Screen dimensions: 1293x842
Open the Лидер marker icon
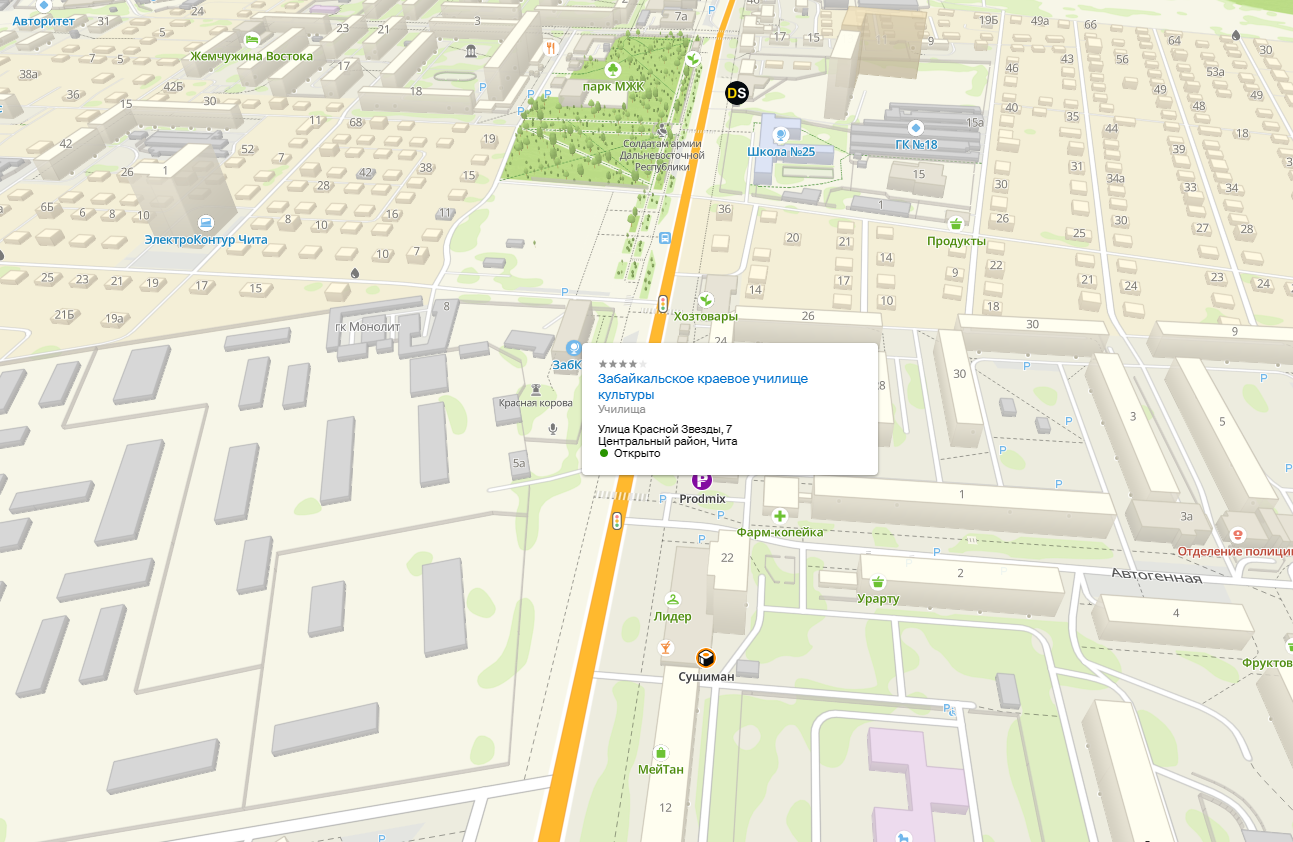pos(673,600)
